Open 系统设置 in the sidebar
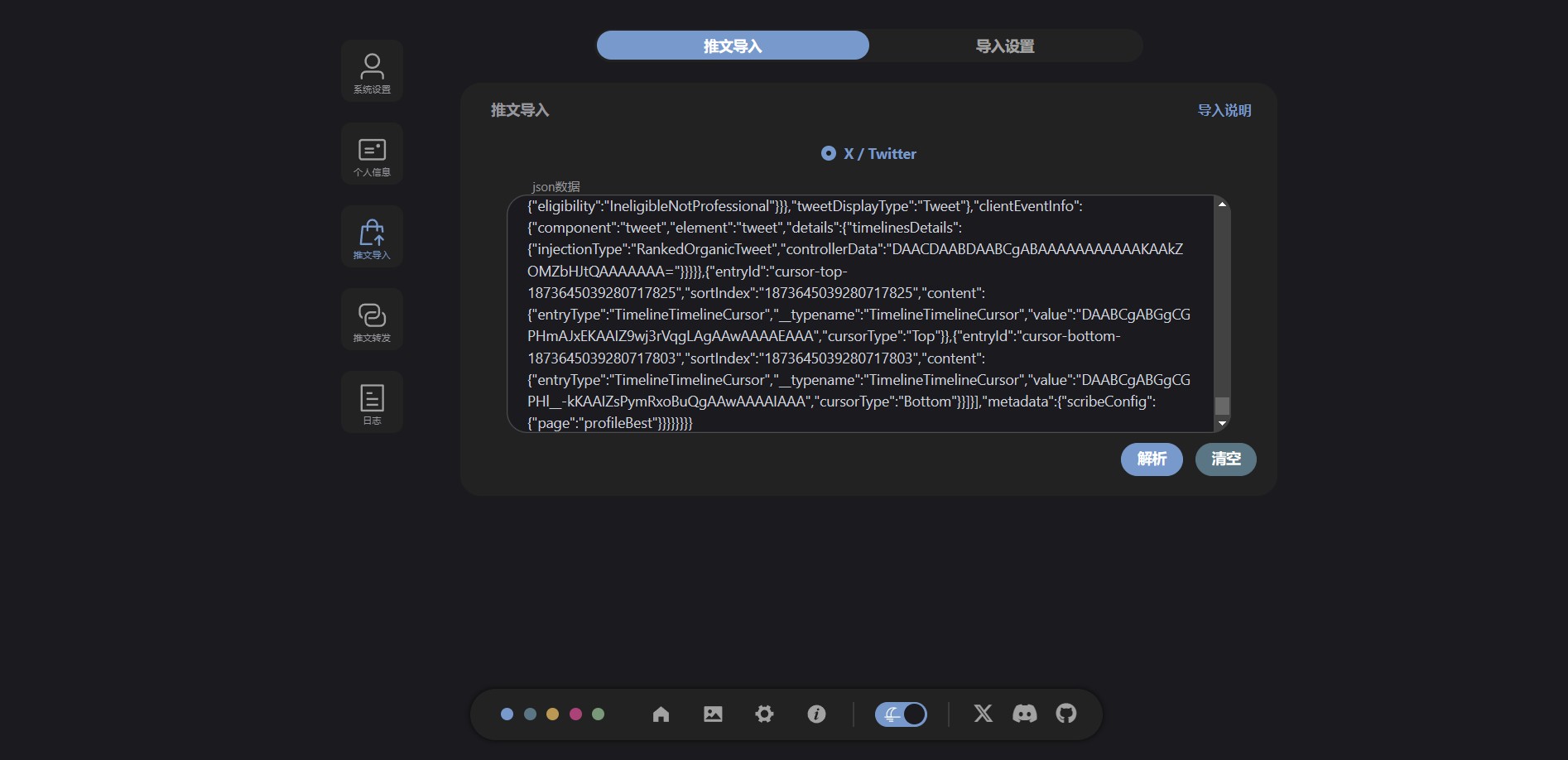This screenshot has width=1568, height=760. (x=372, y=72)
